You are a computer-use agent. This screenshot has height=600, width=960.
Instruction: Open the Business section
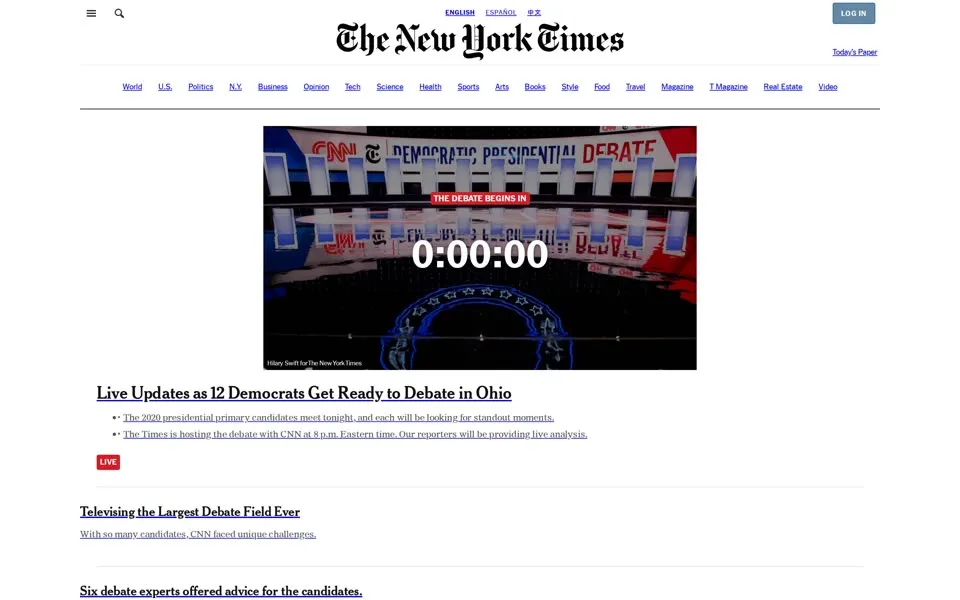click(272, 87)
